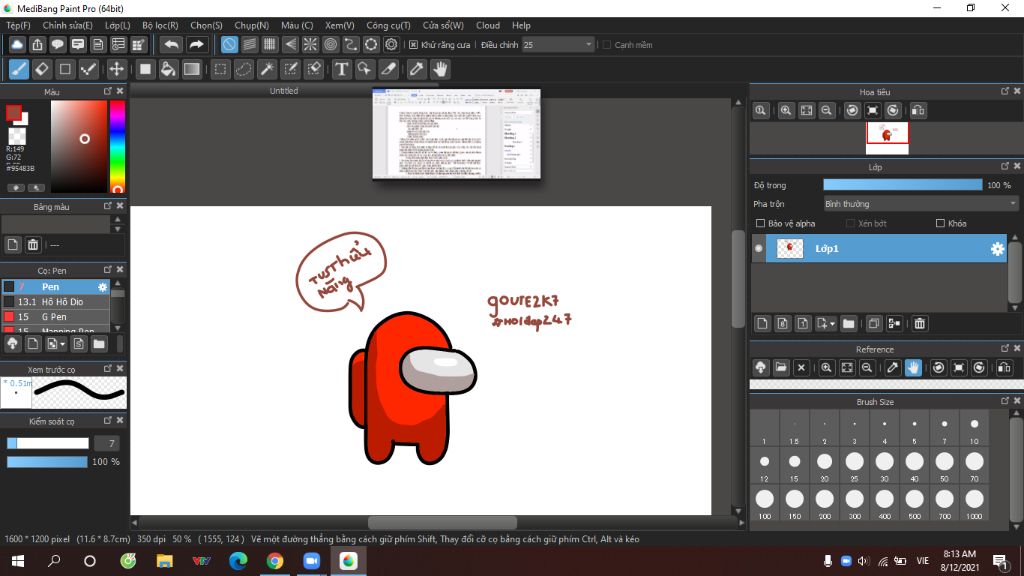This screenshot has height=576, width=1024.
Task: Click the rainbow hue slider strip
Action: (x=117, y=145)
